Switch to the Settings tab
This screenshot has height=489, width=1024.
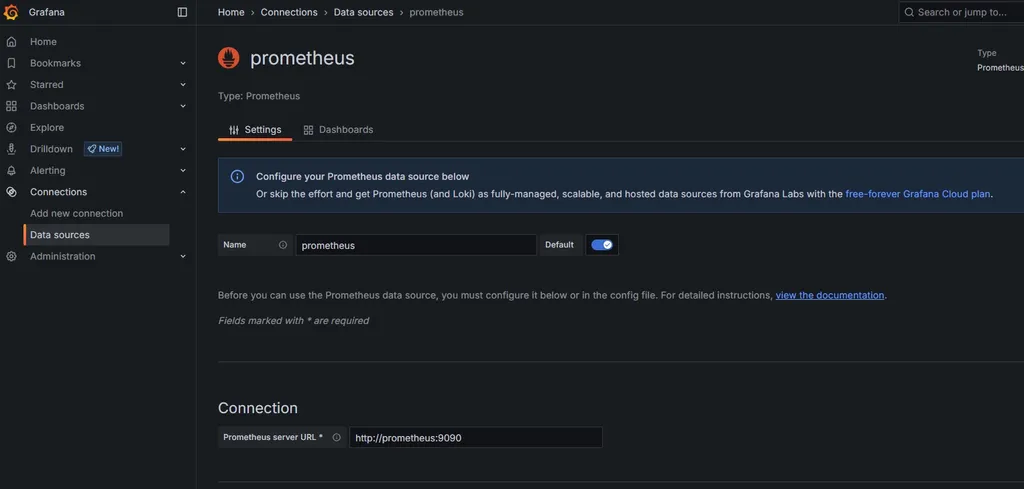click(x=255, y=130)
